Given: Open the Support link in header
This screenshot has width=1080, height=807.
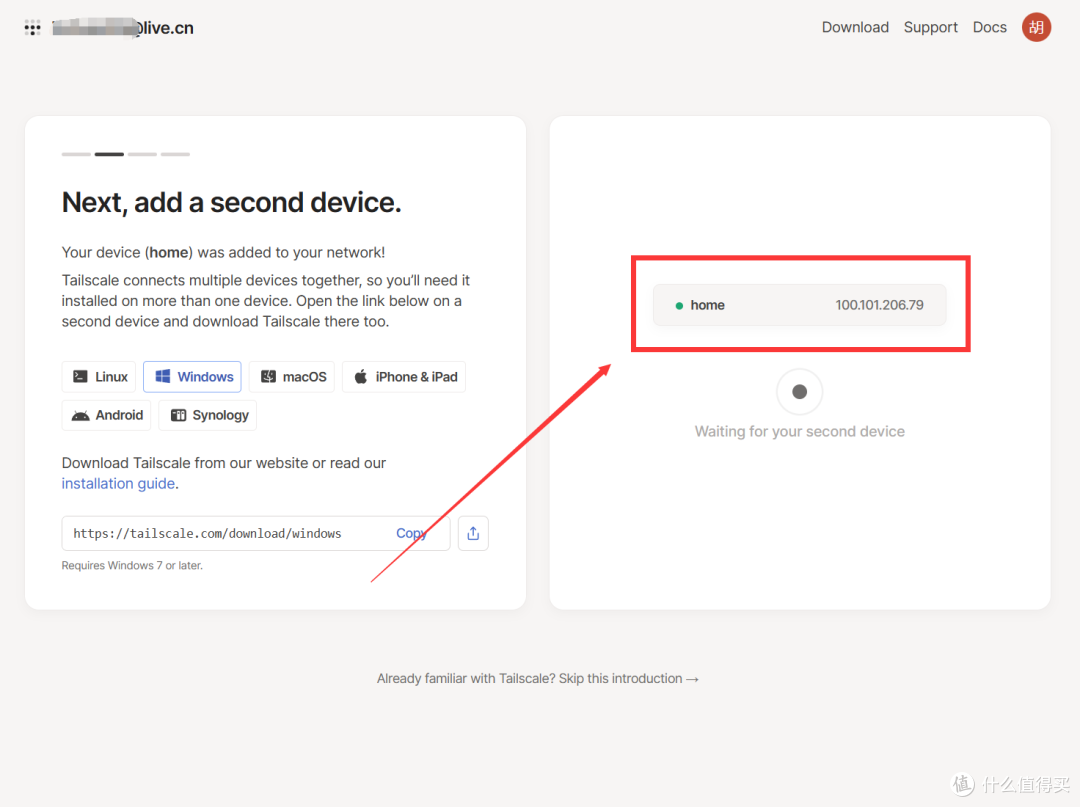Looking at the screenshot, I should (x=931, y=28).
